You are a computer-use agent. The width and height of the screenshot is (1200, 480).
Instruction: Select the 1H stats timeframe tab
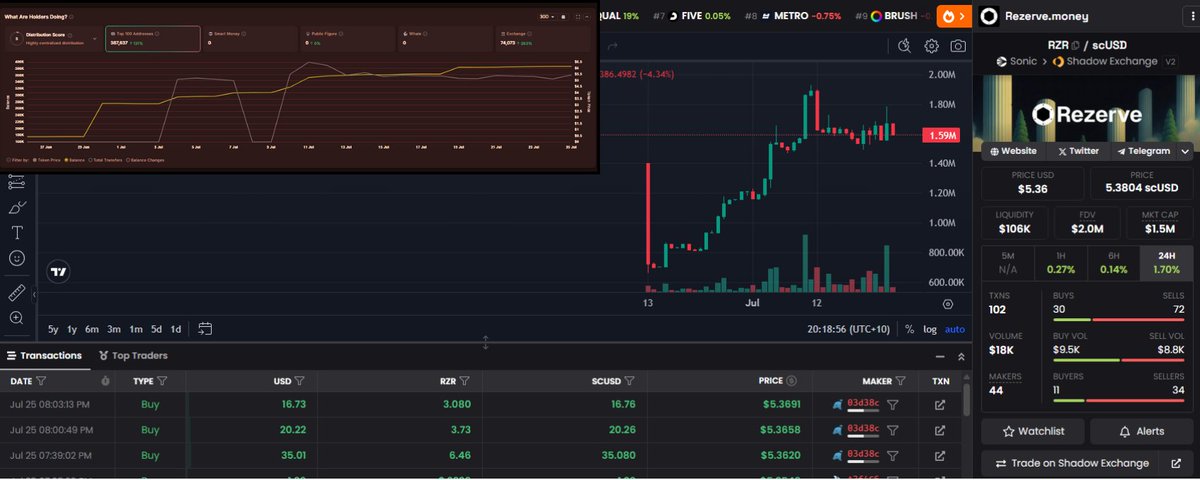click(1060, 263)
